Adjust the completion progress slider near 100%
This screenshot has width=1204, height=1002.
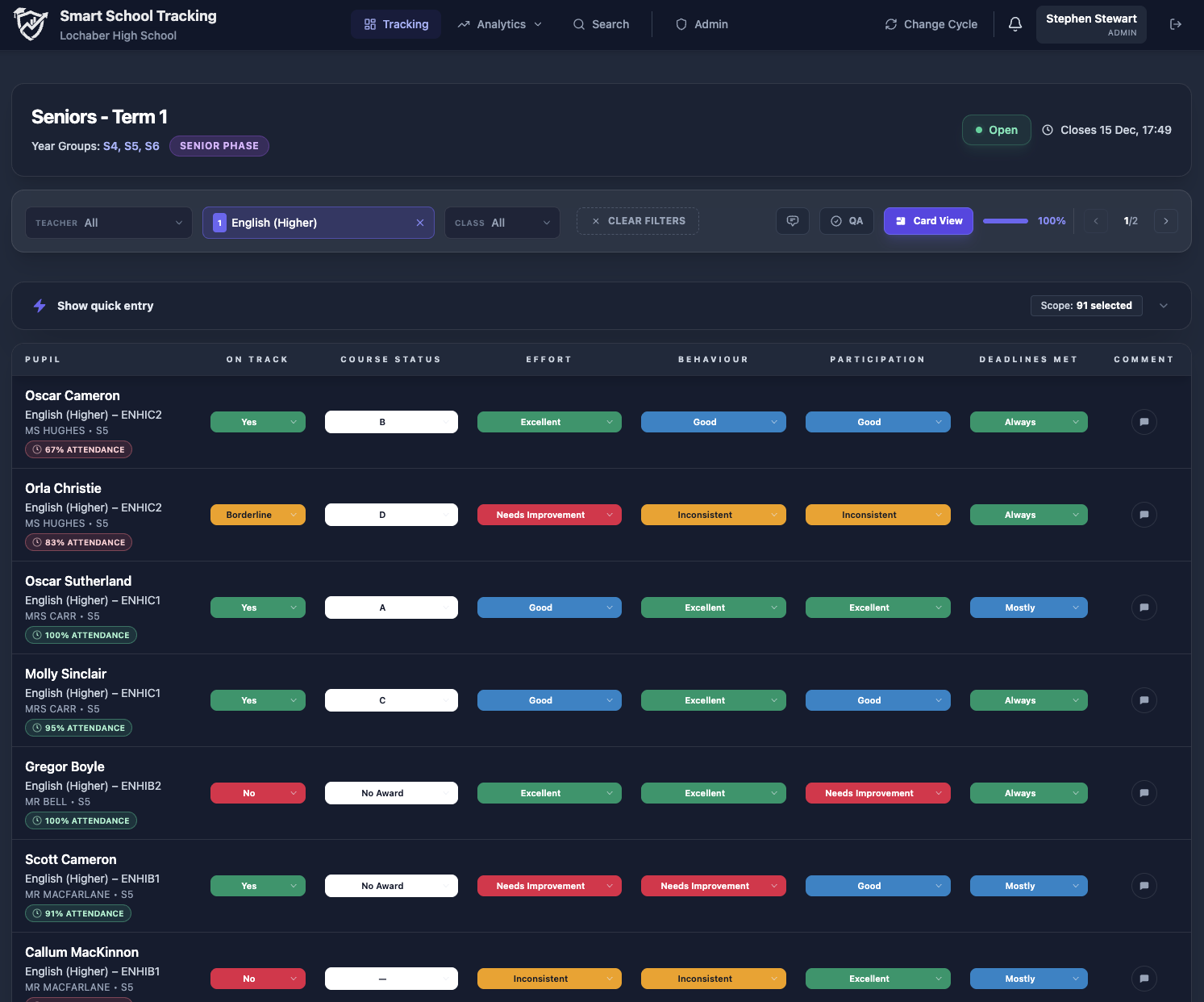[x=1005, y=220]
